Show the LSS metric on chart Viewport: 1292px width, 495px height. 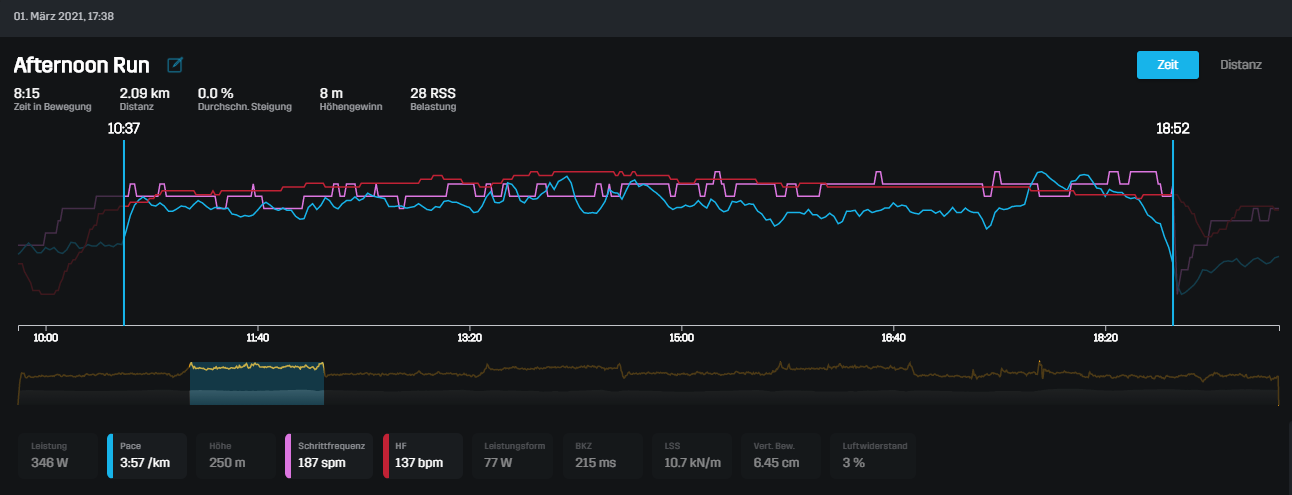point(694,456)
